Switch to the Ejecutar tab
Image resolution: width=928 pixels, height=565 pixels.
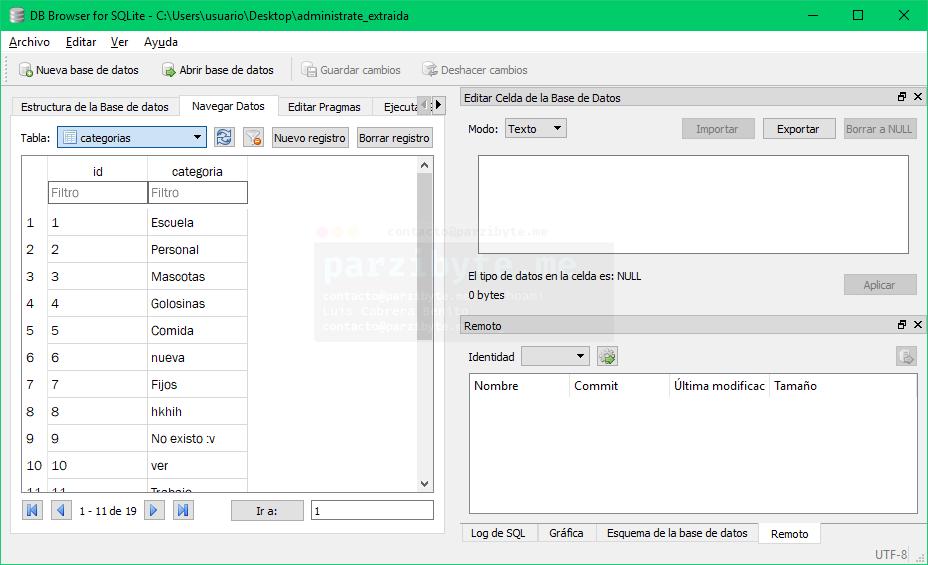pyautogui.click(x=397, y=107)
